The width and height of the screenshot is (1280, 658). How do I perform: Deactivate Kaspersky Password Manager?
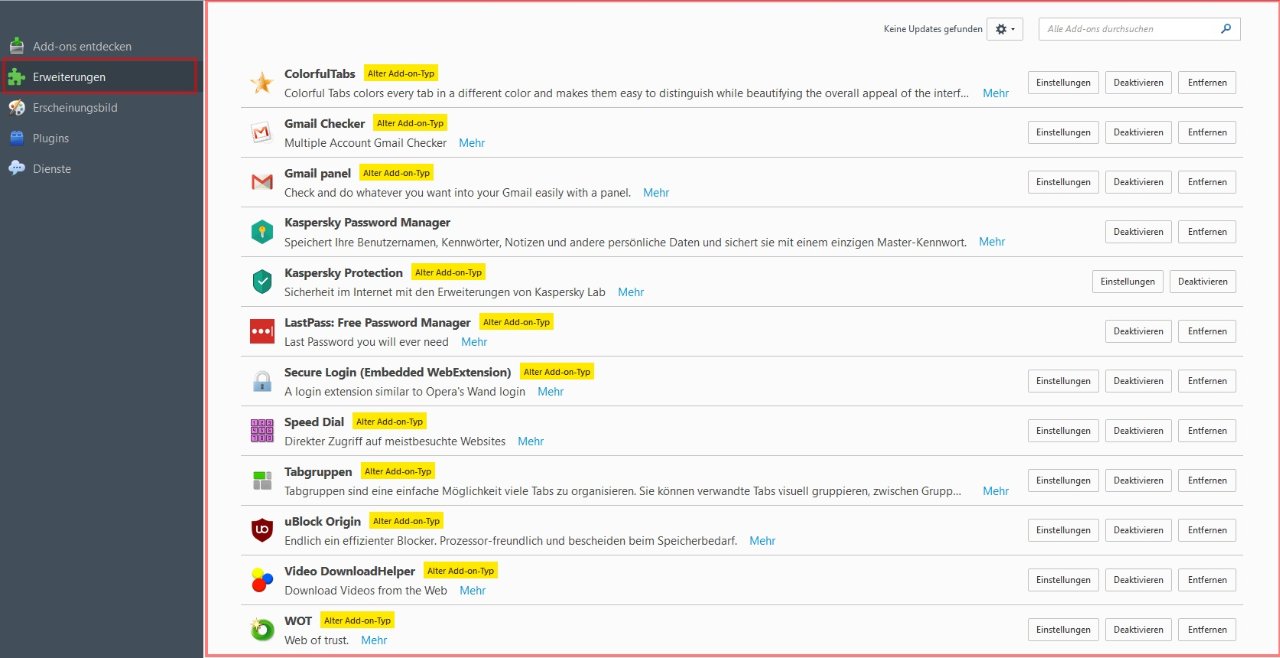[1138, 231]
